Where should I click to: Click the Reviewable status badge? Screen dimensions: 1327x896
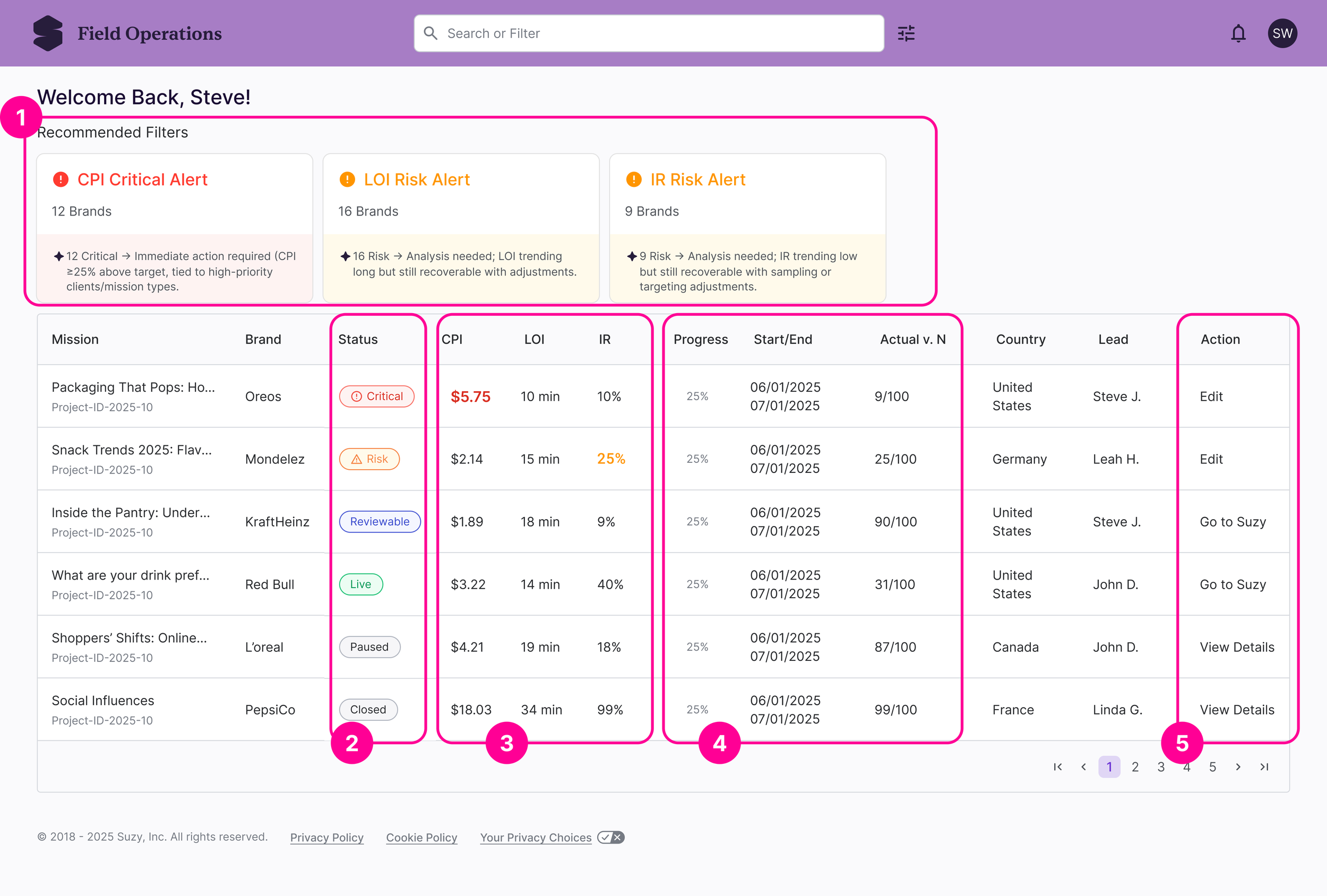coord(380,522)
